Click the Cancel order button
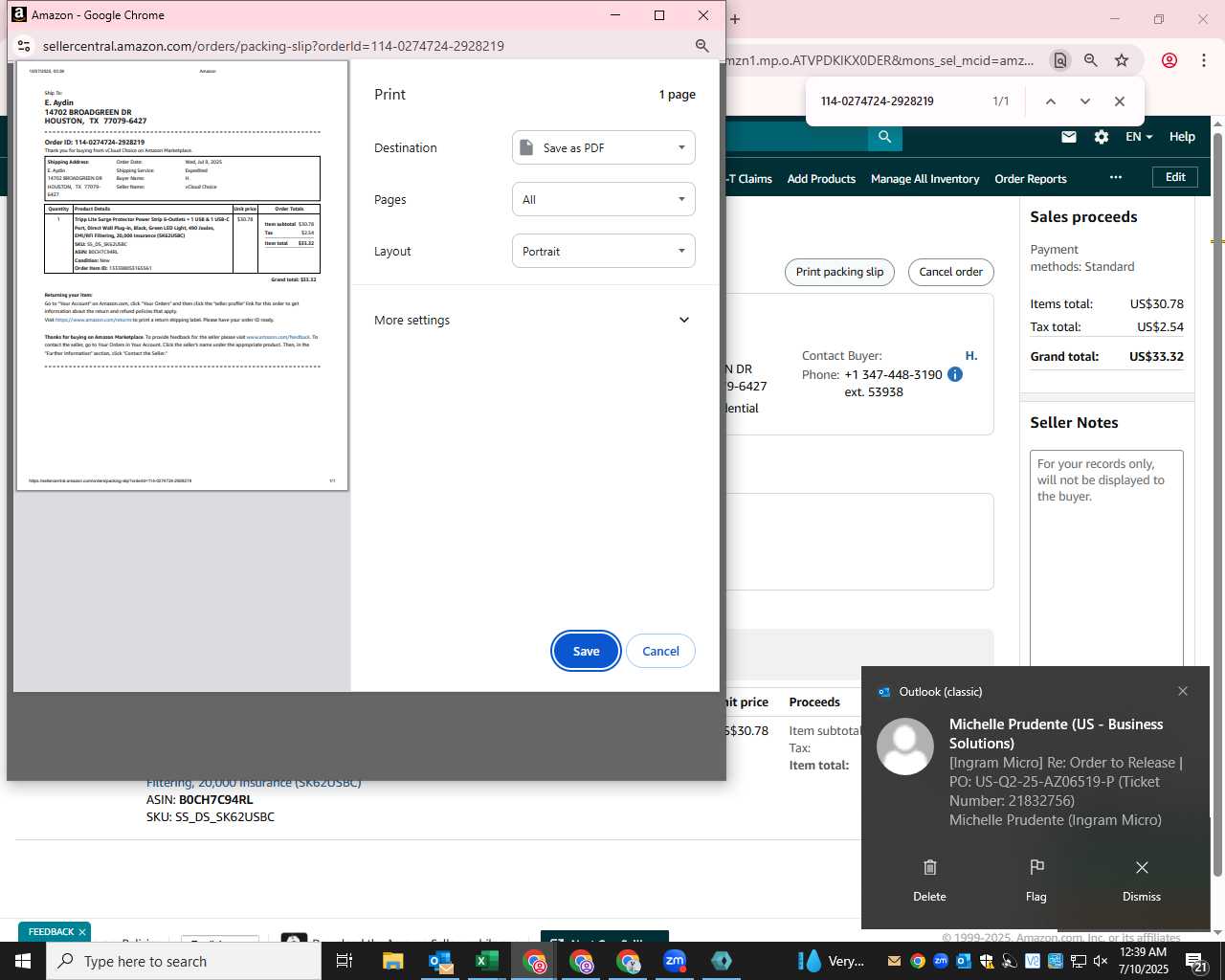This screenshot has height=980, width=1225. [x=950, y=272]
